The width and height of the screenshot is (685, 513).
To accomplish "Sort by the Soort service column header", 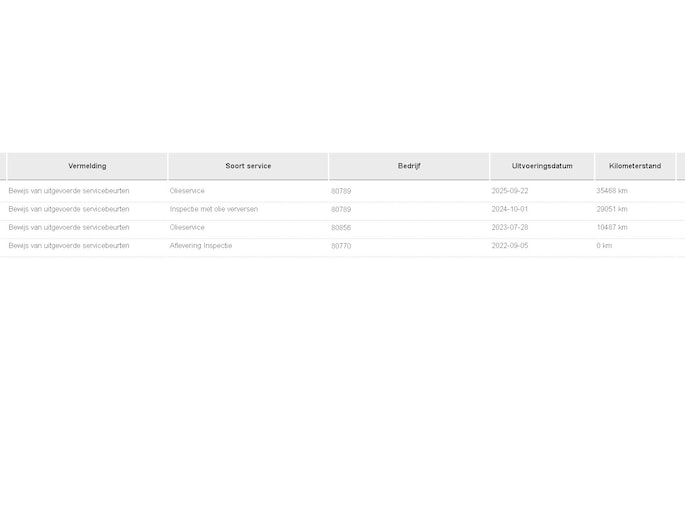I will [x=248, y=166].
